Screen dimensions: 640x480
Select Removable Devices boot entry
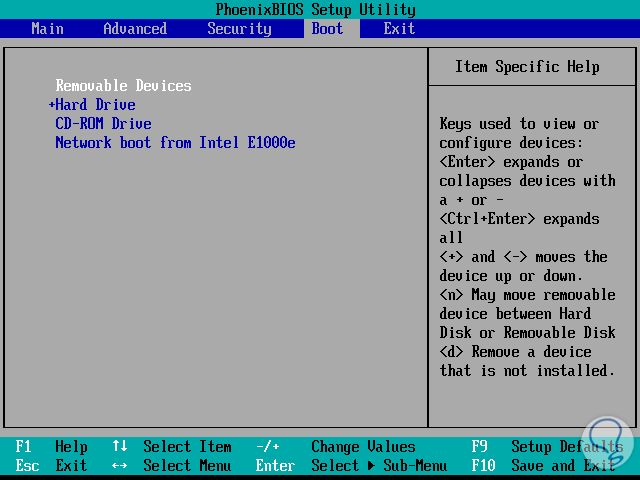(x=123, y=86)
